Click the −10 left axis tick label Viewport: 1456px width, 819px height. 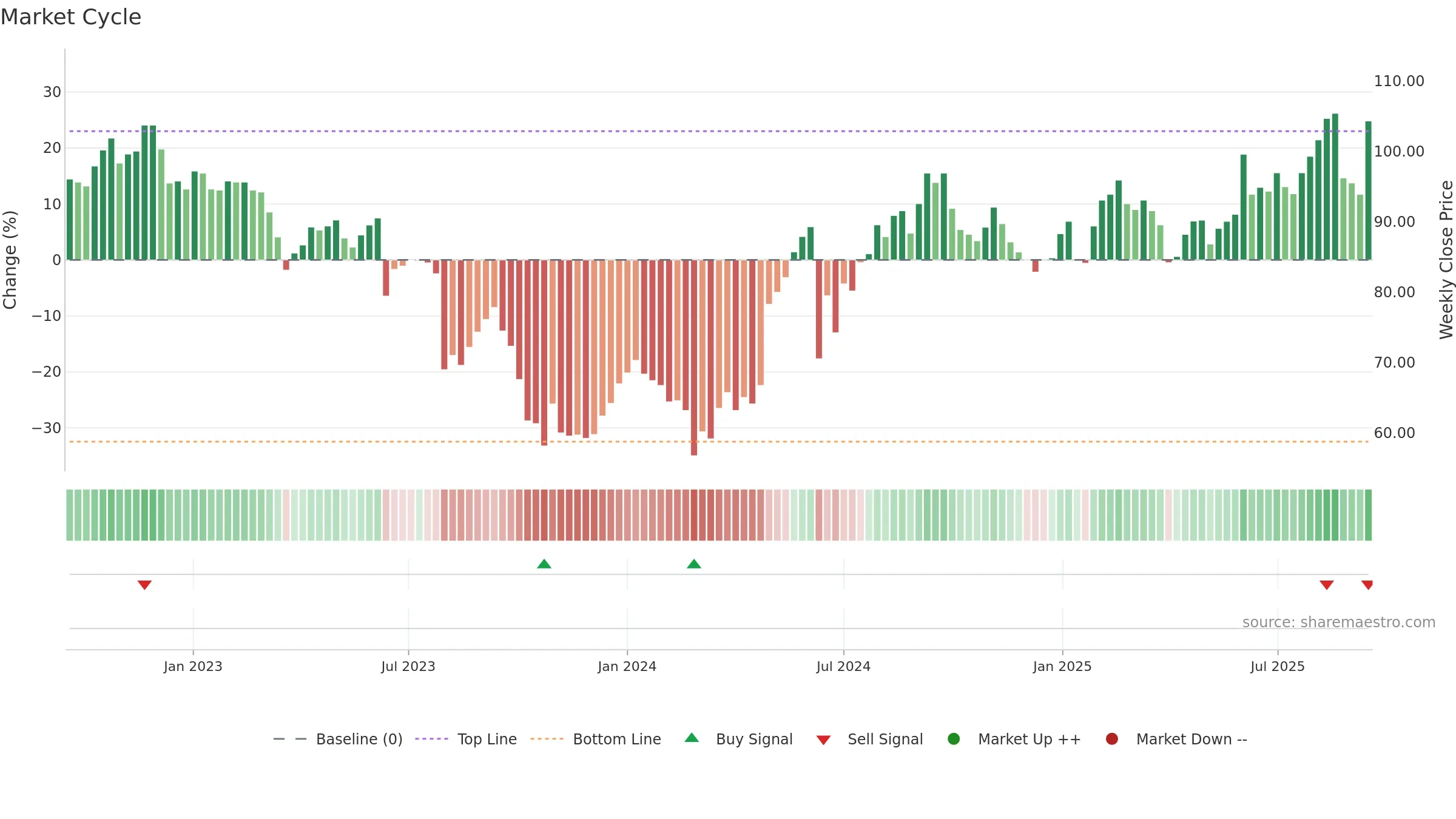(47, 316)
